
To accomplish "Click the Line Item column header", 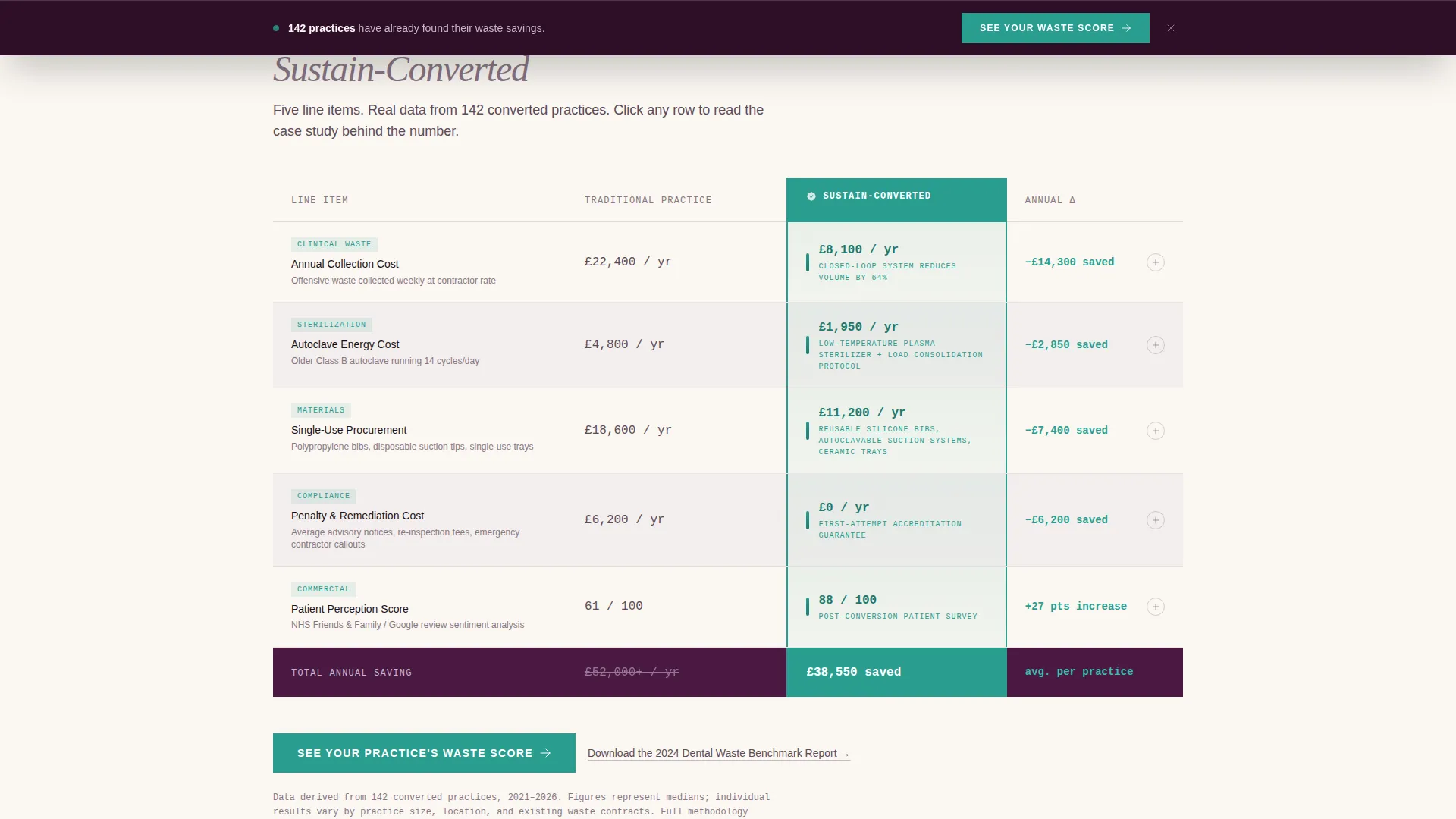I will coord(319,200).
